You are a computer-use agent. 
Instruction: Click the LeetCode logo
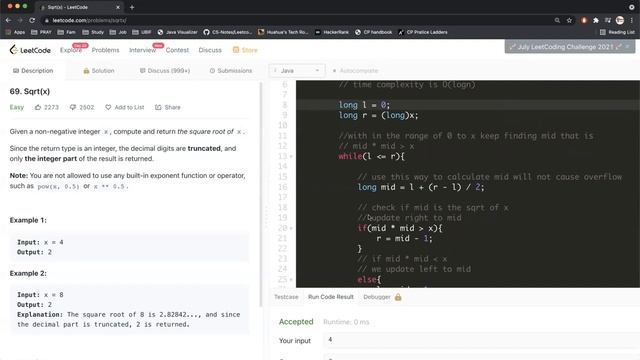(x=30, y=50)
